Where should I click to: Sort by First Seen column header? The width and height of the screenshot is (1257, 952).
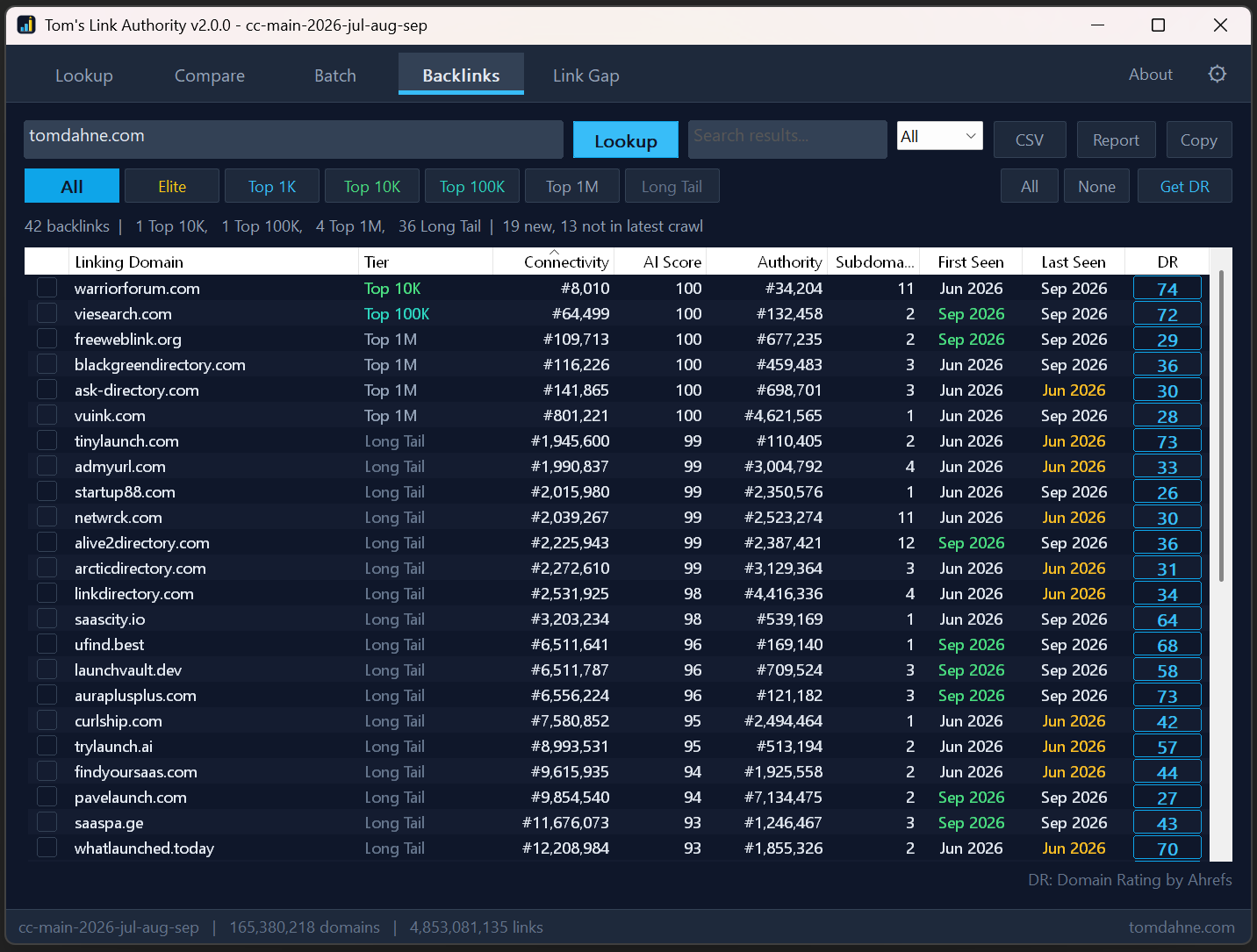coord(971,261)
